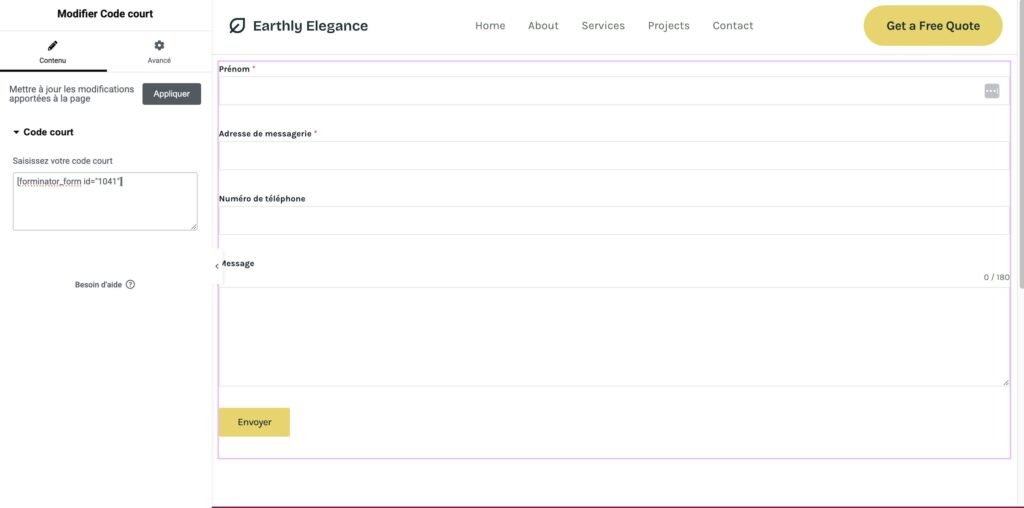Click the Earthly Elegance leaf logo
This screenshot has height=508, width=1024.
[237, 26]
